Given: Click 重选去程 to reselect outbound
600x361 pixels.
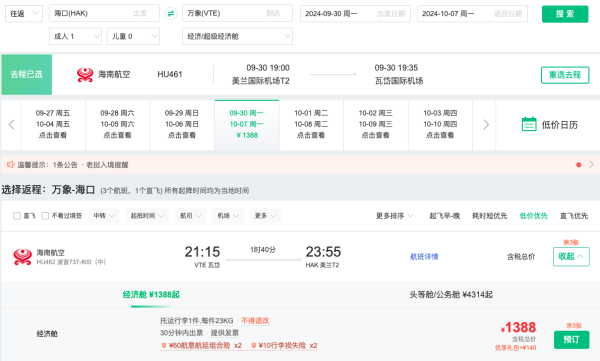Looking at the screenshot, I should coord(565,75).
